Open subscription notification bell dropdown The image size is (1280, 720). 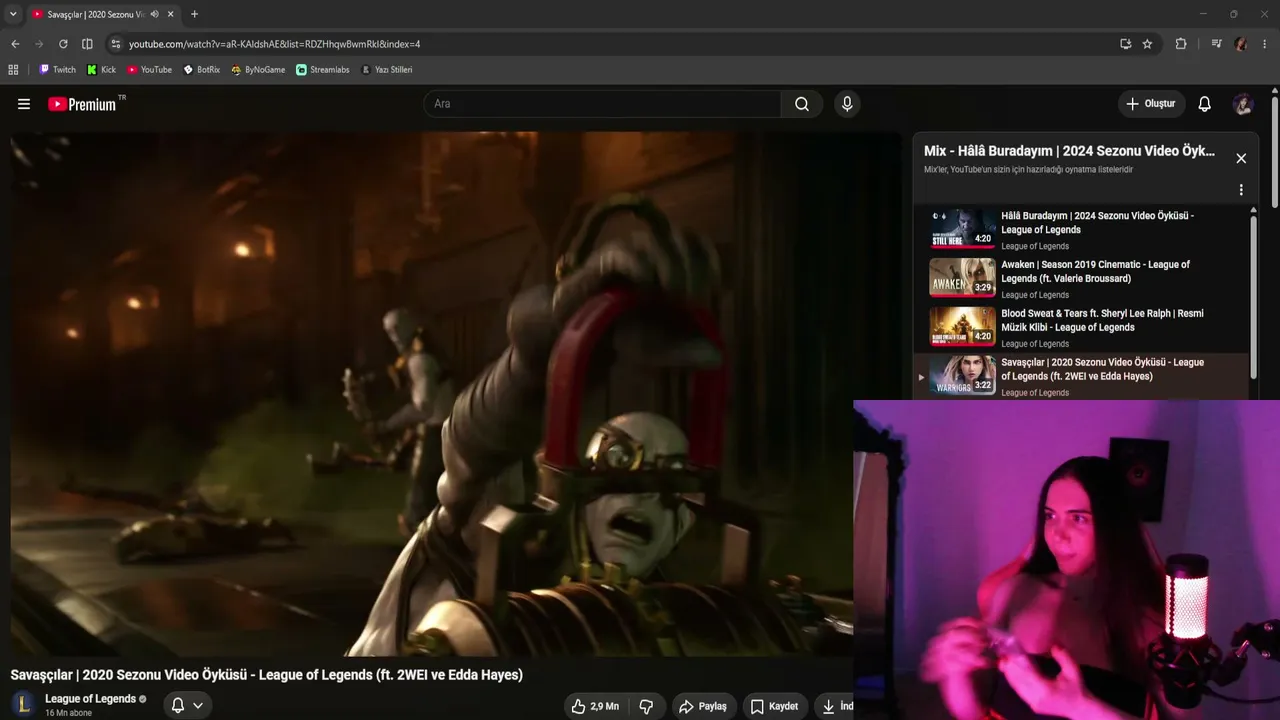(187, 705)
